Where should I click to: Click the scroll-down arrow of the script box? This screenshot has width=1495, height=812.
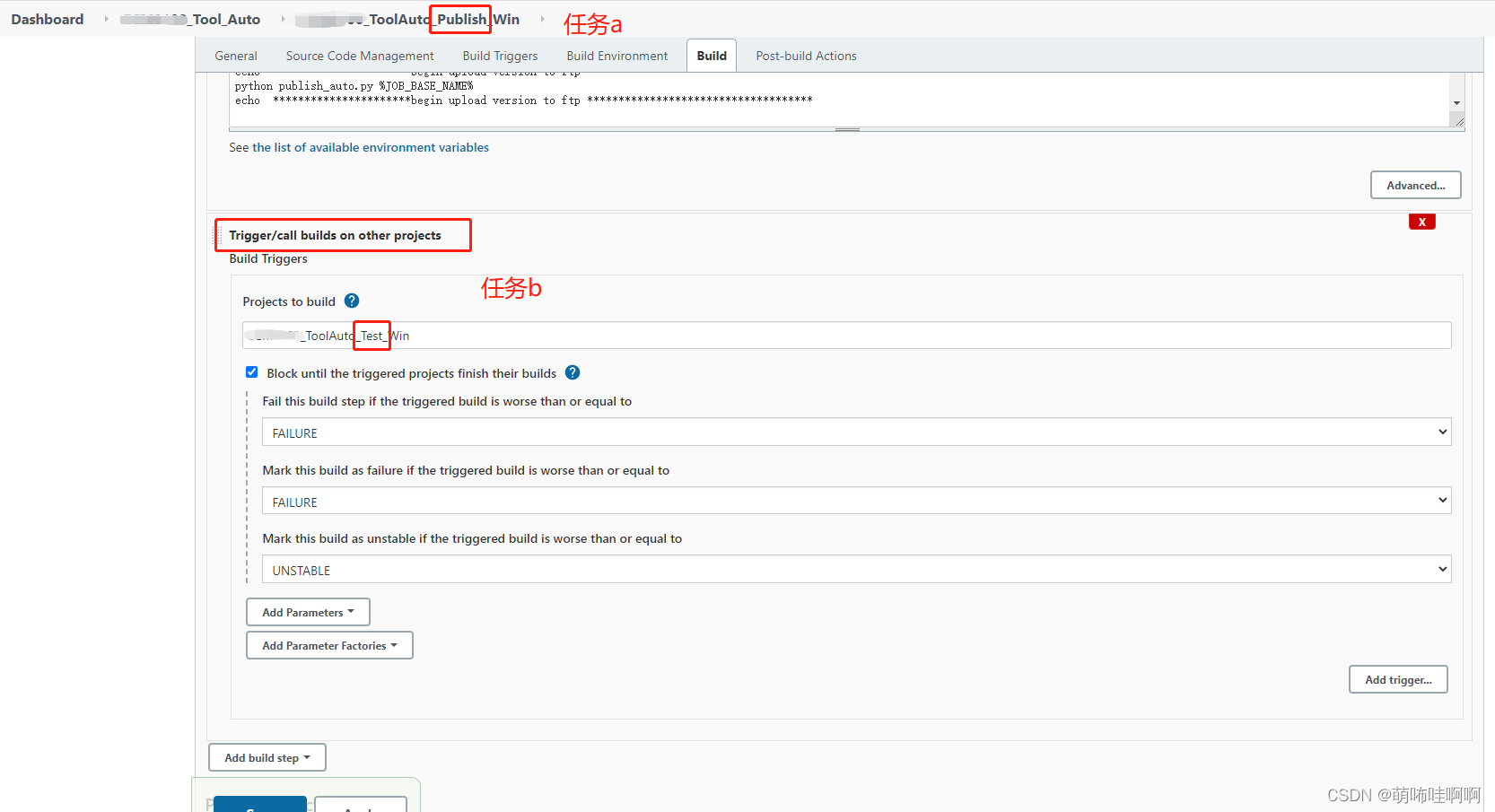tap(1456, 102)
